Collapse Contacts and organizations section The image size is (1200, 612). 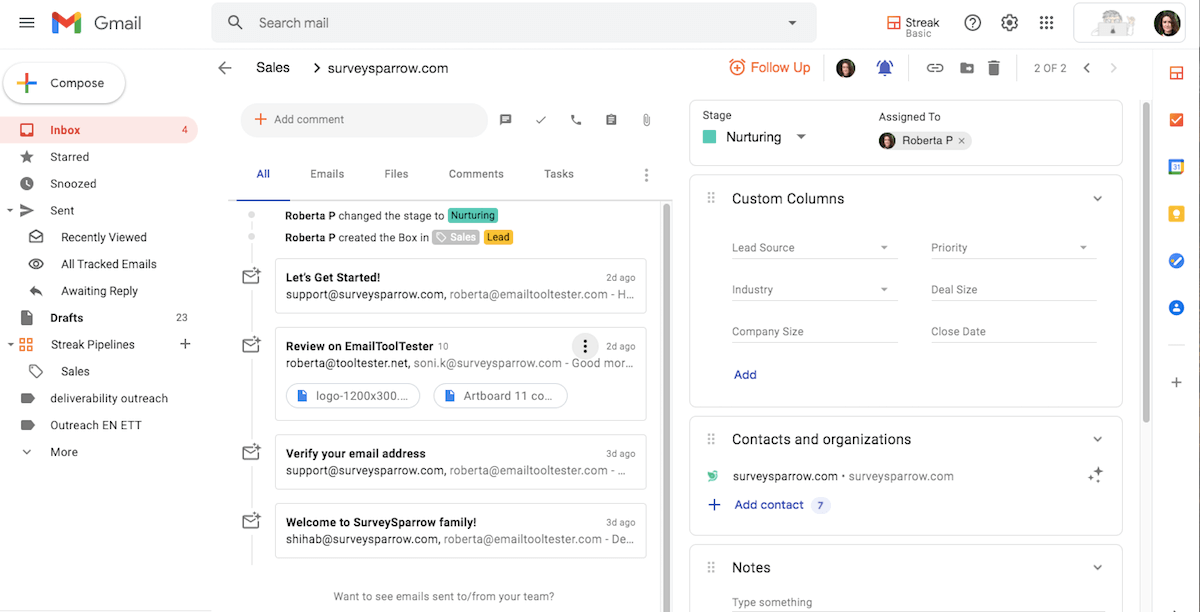pos(1097,440)
